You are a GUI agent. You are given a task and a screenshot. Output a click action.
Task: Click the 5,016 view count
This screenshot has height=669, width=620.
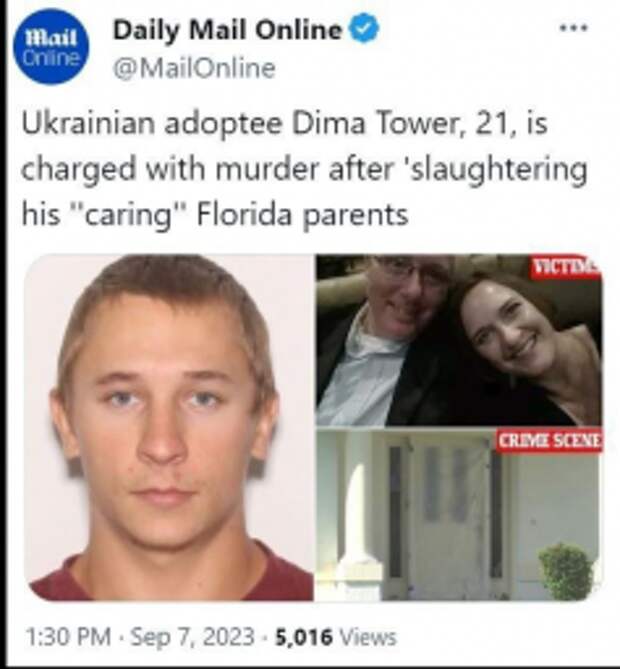304,637
